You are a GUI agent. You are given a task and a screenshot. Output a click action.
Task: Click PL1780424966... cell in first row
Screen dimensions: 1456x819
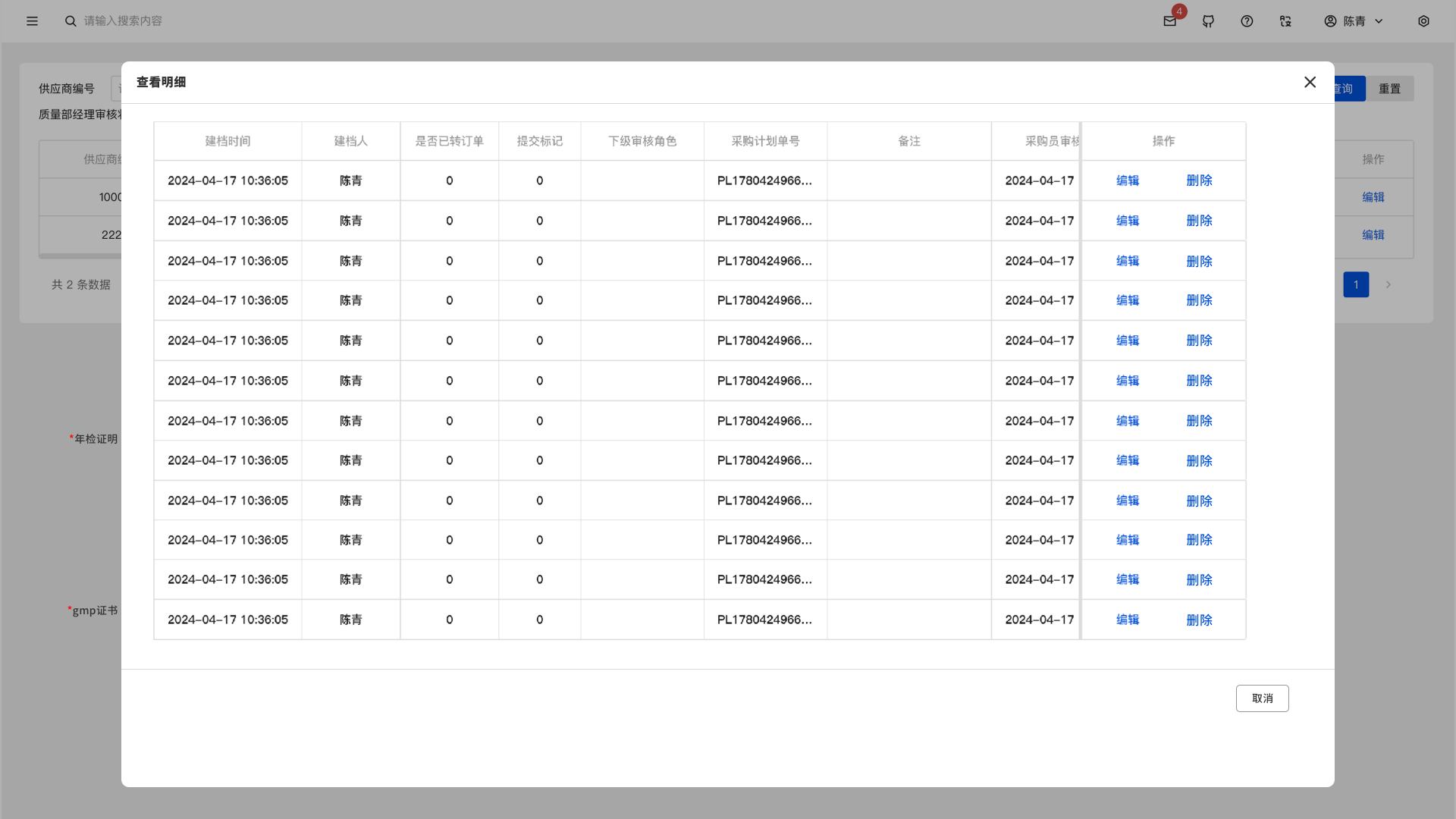[764, 180]
